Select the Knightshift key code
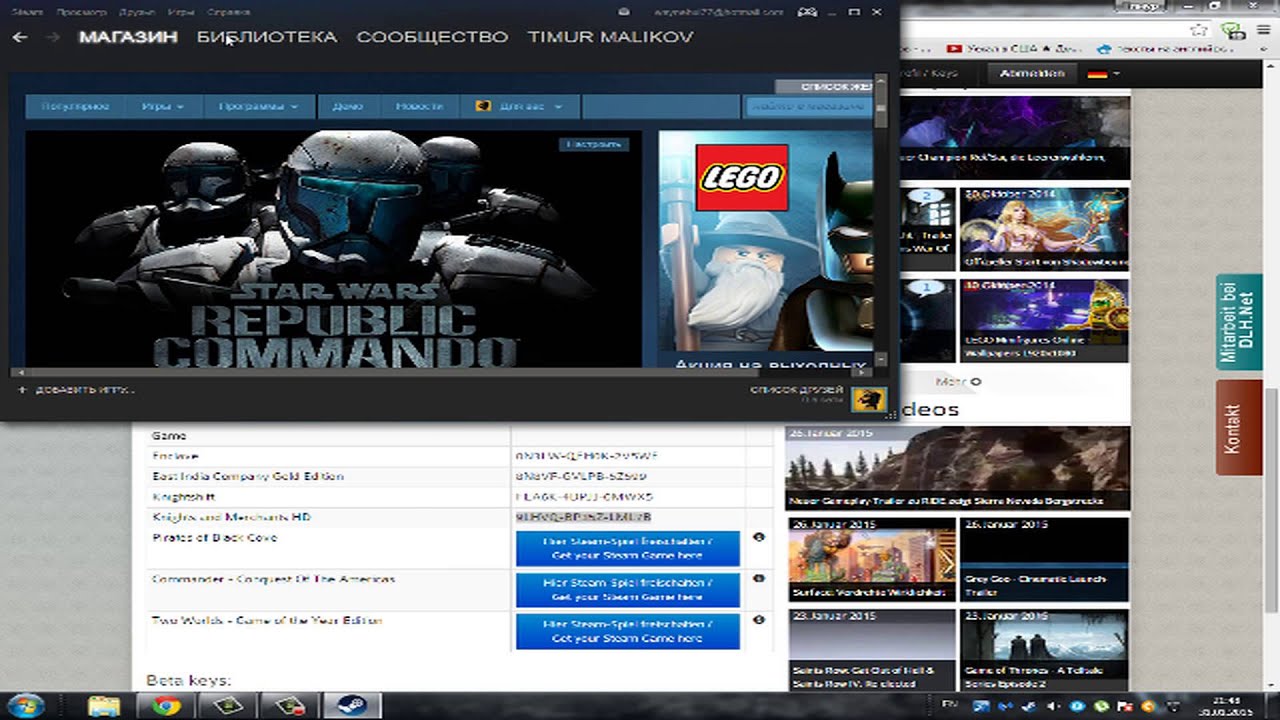Viewport: 1280px width, 720px height. click(x=584, y=497)
